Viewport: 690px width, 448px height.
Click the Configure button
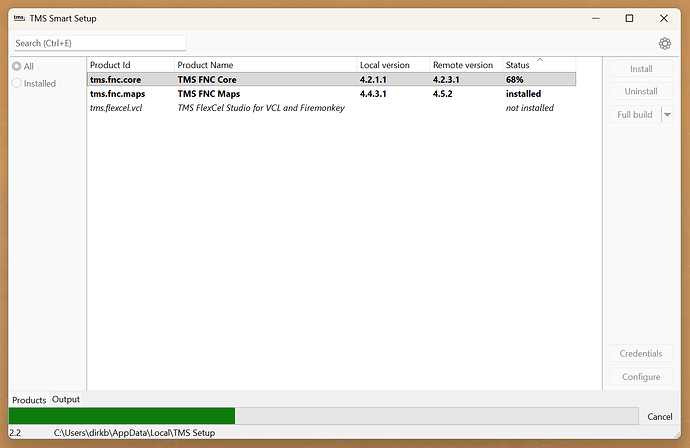coord(641,377)
